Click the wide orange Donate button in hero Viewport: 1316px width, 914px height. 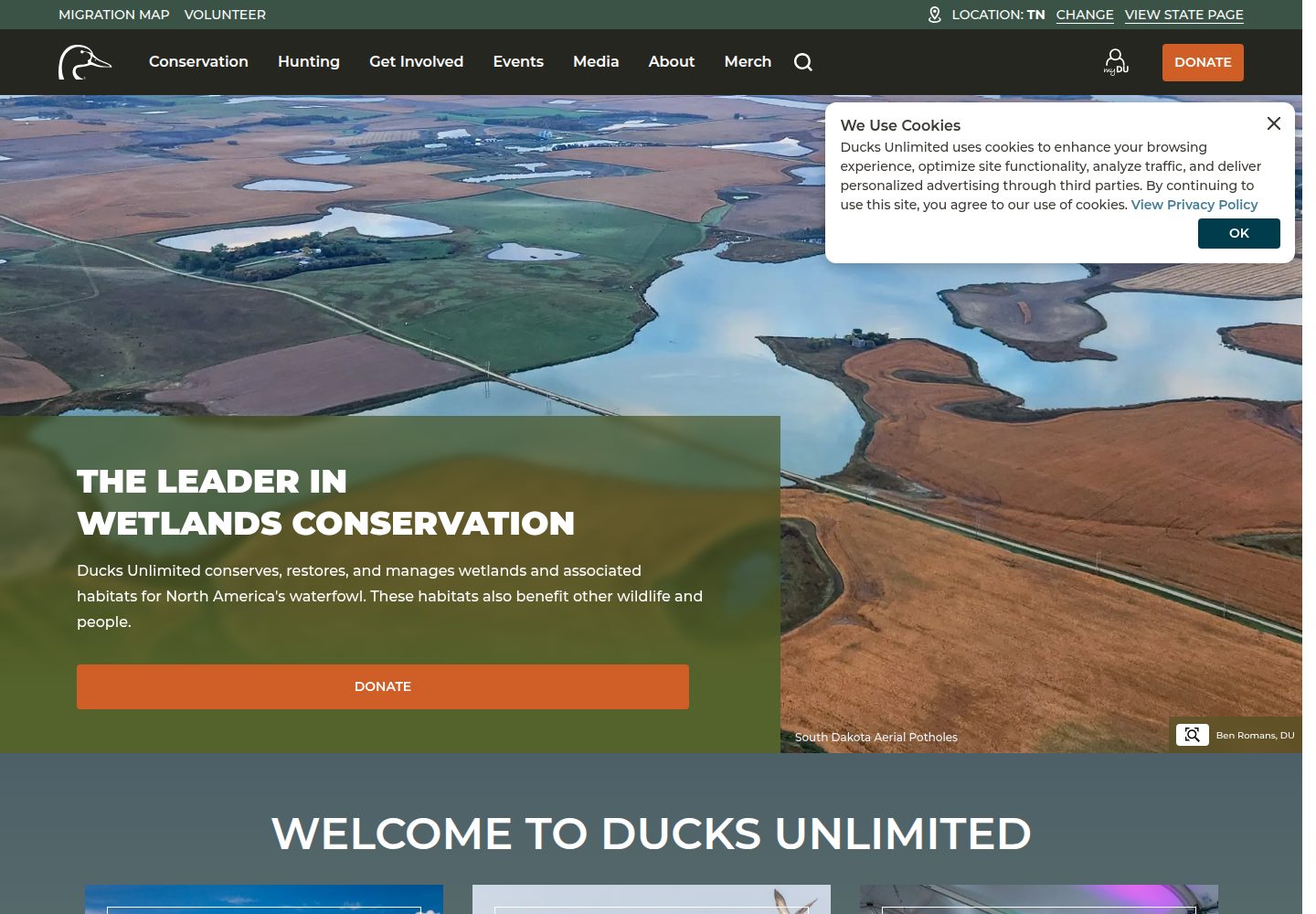tap(383, 686)
